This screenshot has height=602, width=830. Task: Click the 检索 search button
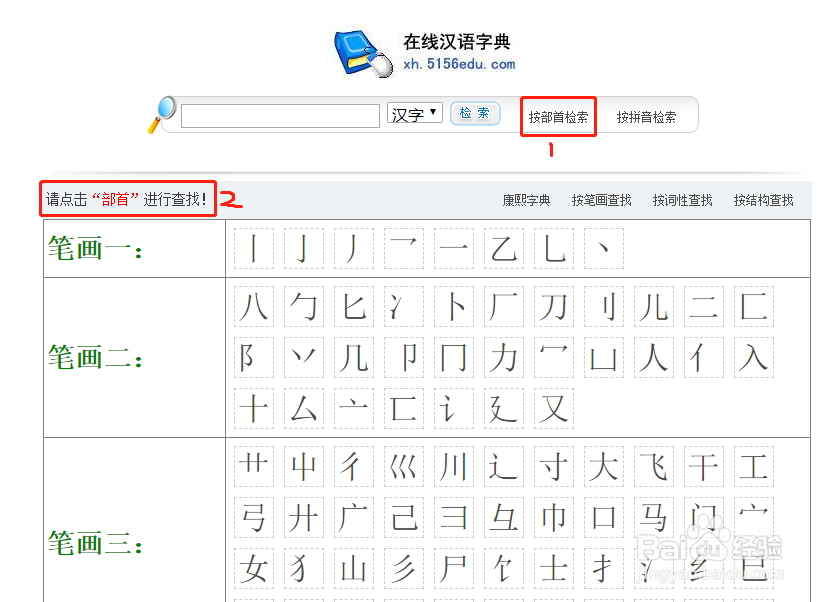coord(475,113)
